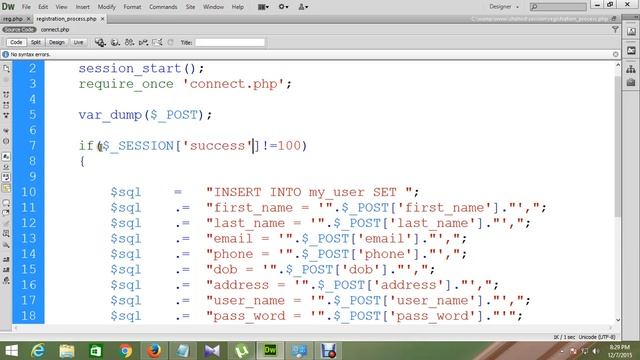Open the Site user icon dropdown
The width and height of the screenshot is (640, 360).
[x=303, y=7]
